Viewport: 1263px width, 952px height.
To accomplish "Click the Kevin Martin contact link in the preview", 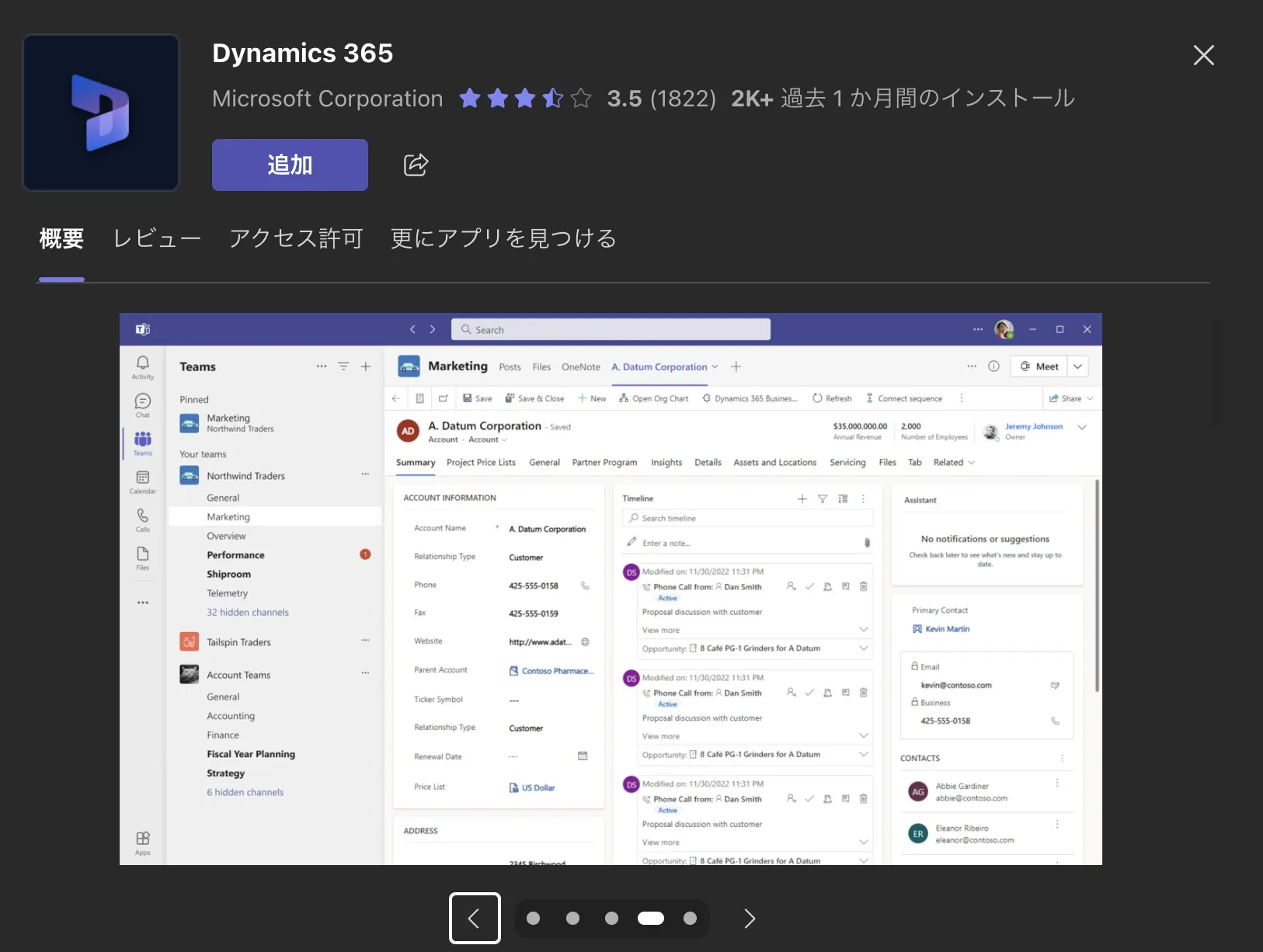I will tap(948, 629).
